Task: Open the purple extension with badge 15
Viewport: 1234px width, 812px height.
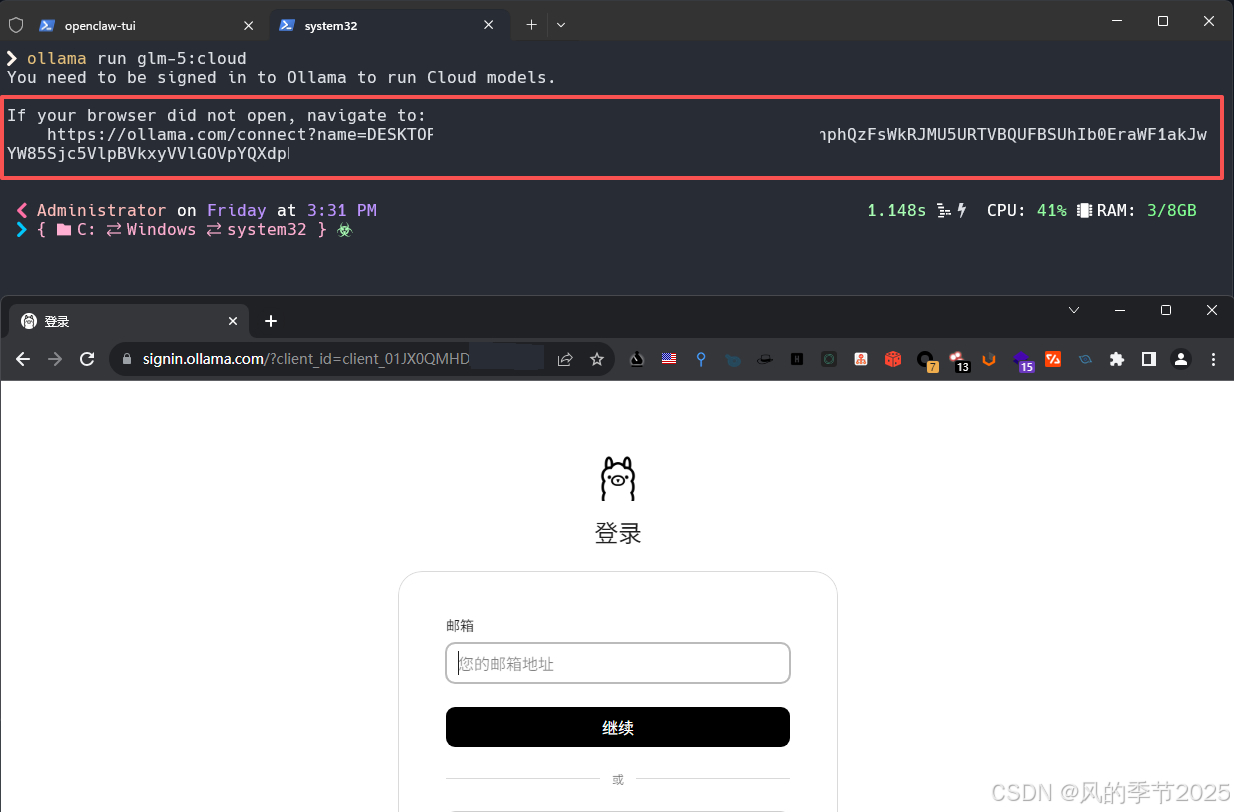Action: (x=1022, y=360)
